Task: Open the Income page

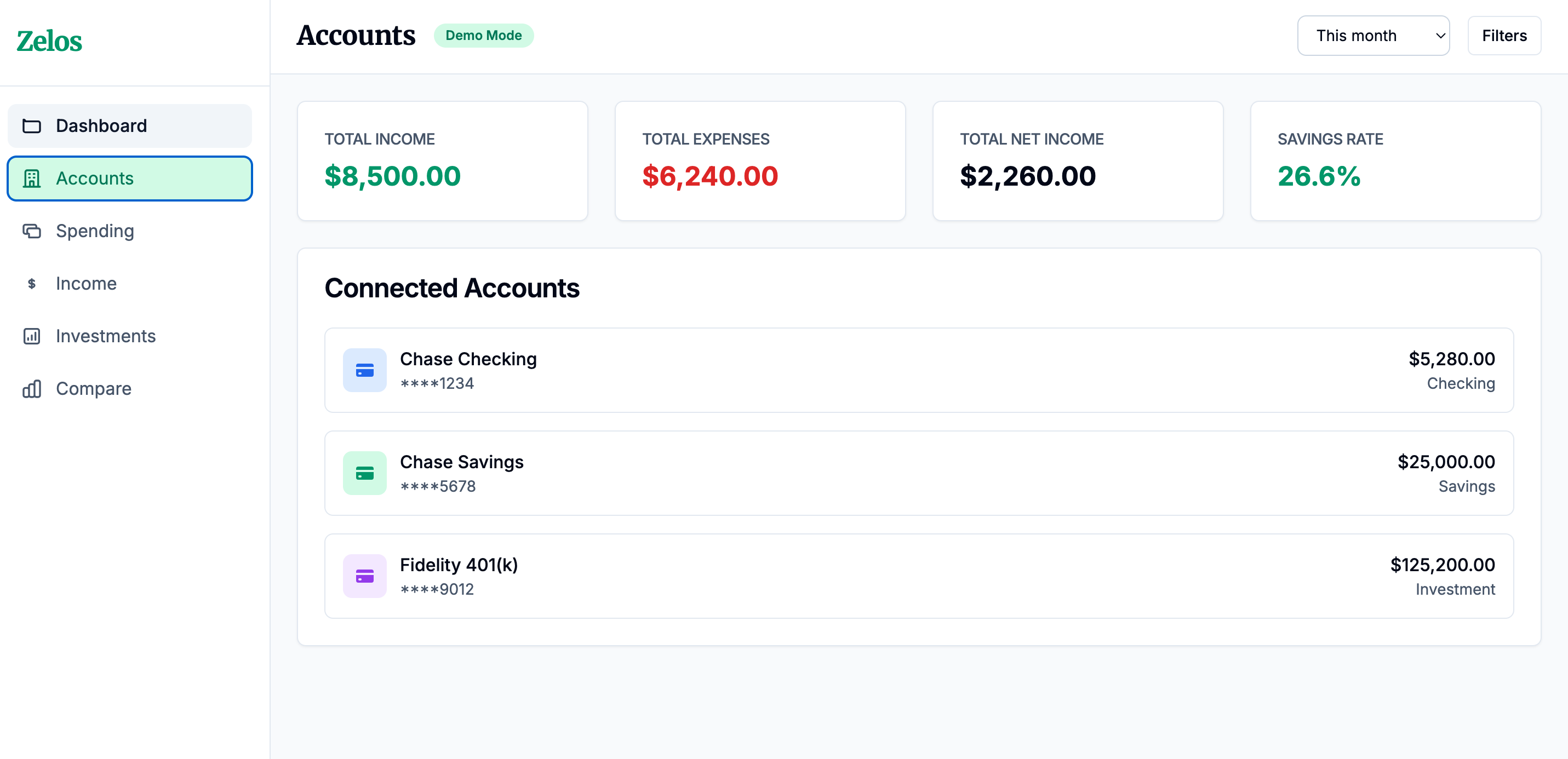Action: [87, 284]
